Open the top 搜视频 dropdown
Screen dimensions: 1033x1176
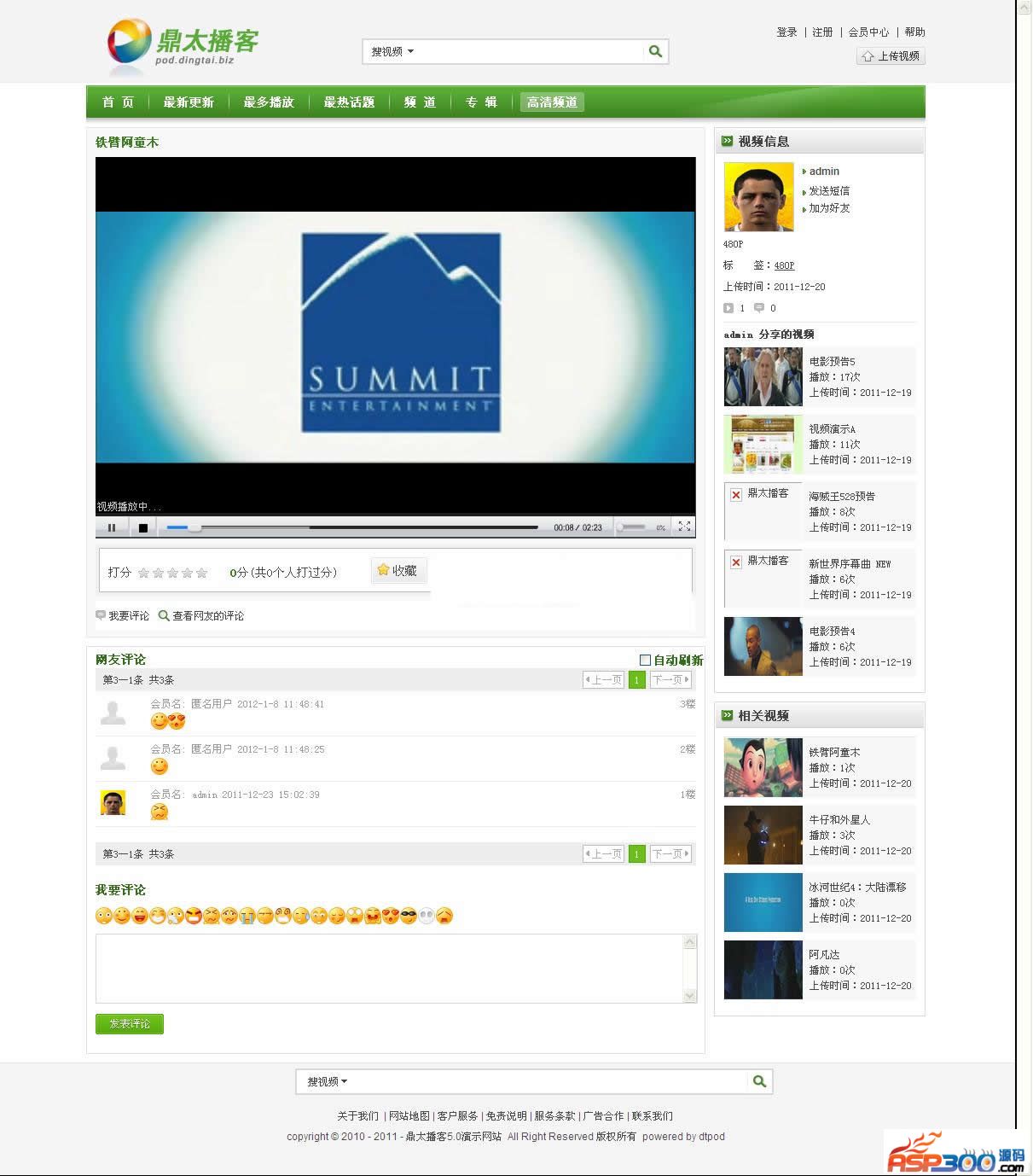[x=392, y=51]
